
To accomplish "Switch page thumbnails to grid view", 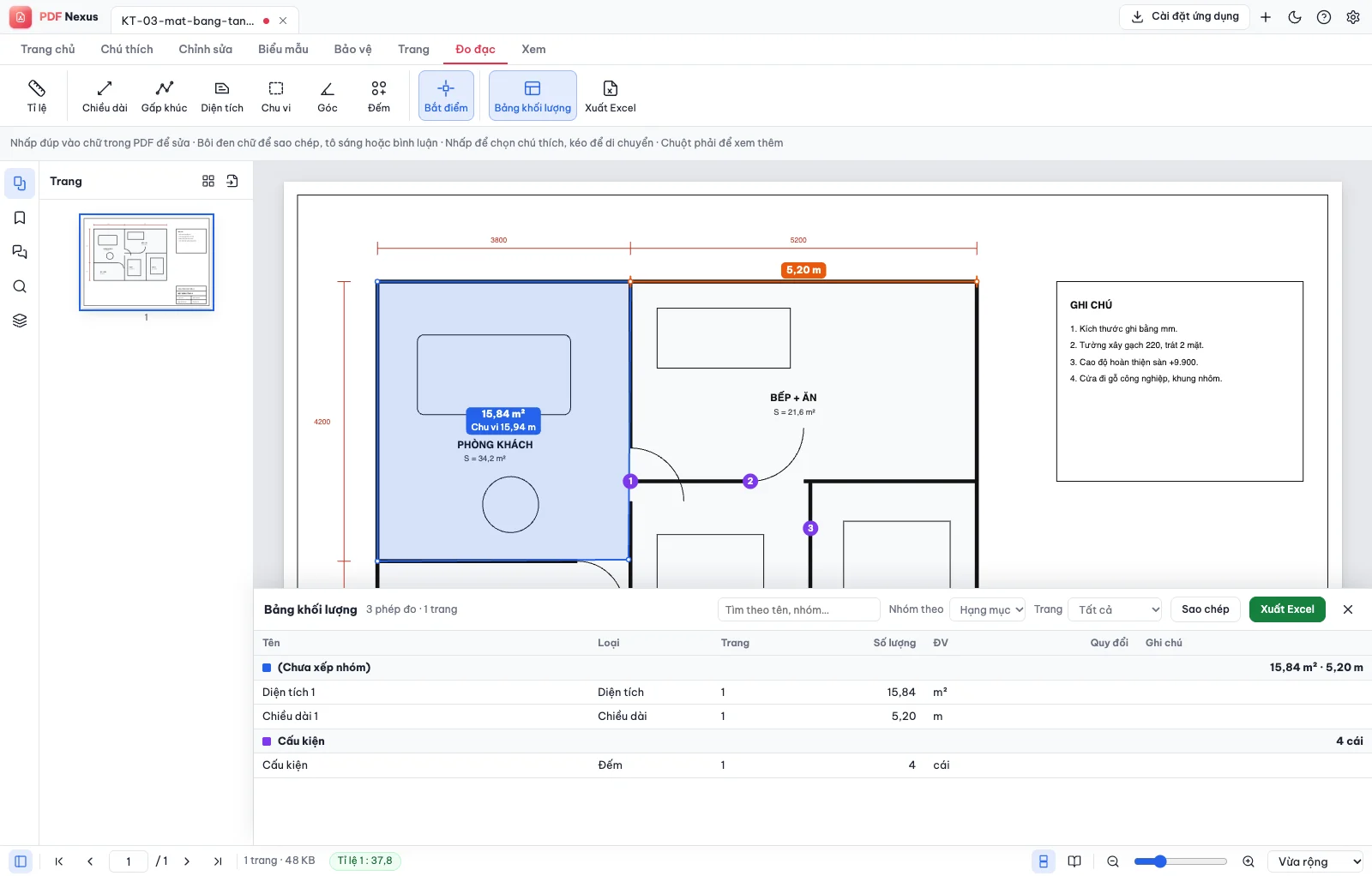I will click(208, 181).
